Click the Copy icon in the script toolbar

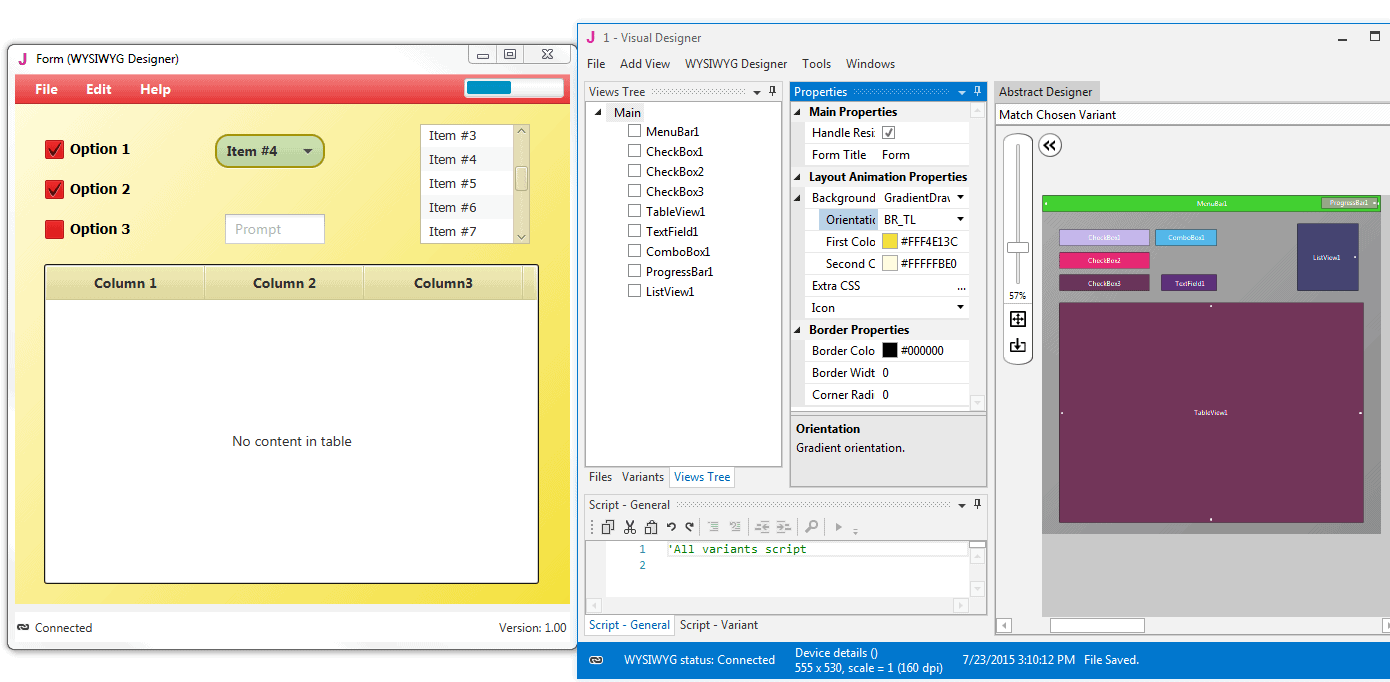pos(608,527)
